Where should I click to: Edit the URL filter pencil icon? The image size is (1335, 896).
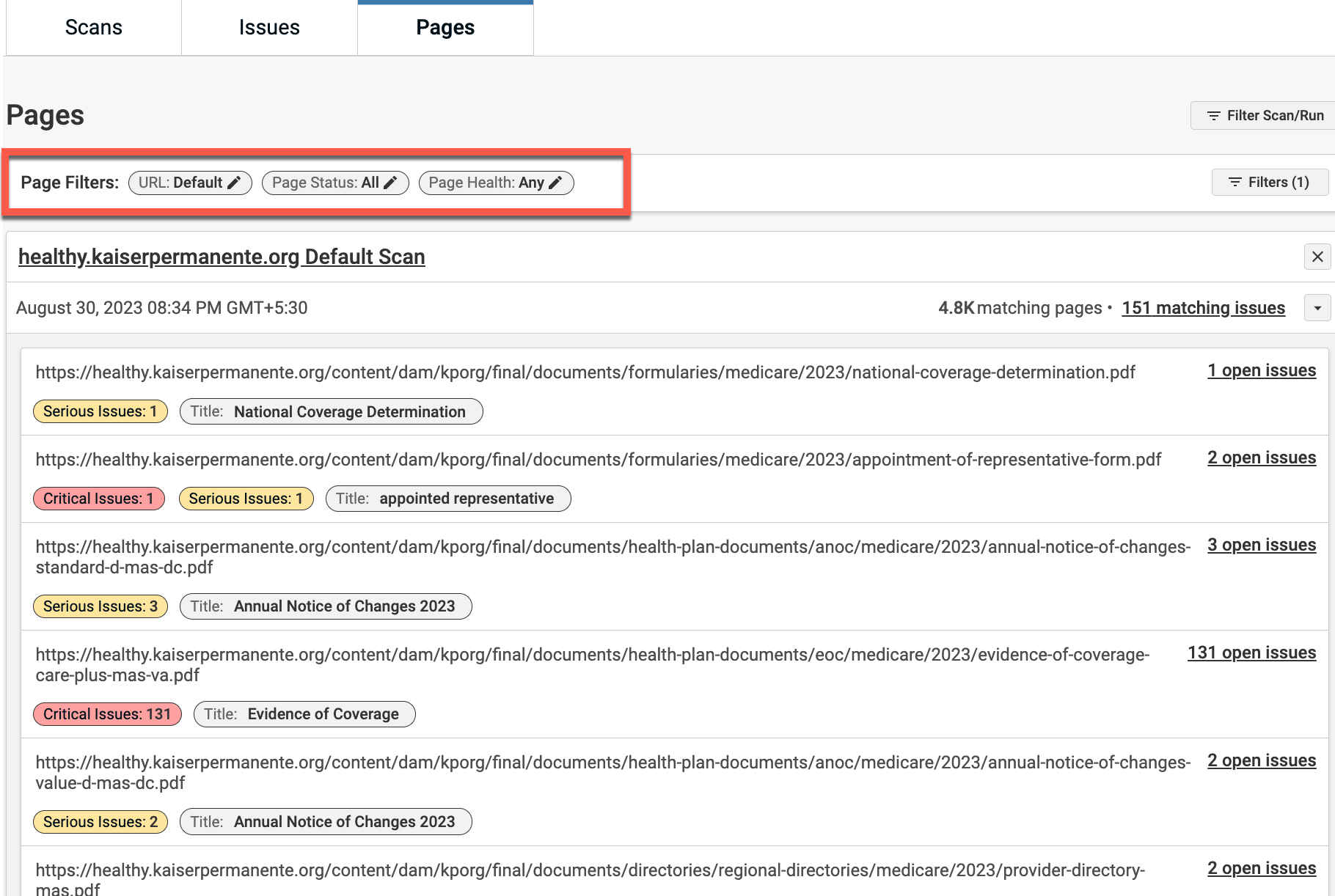coord(234,183)
